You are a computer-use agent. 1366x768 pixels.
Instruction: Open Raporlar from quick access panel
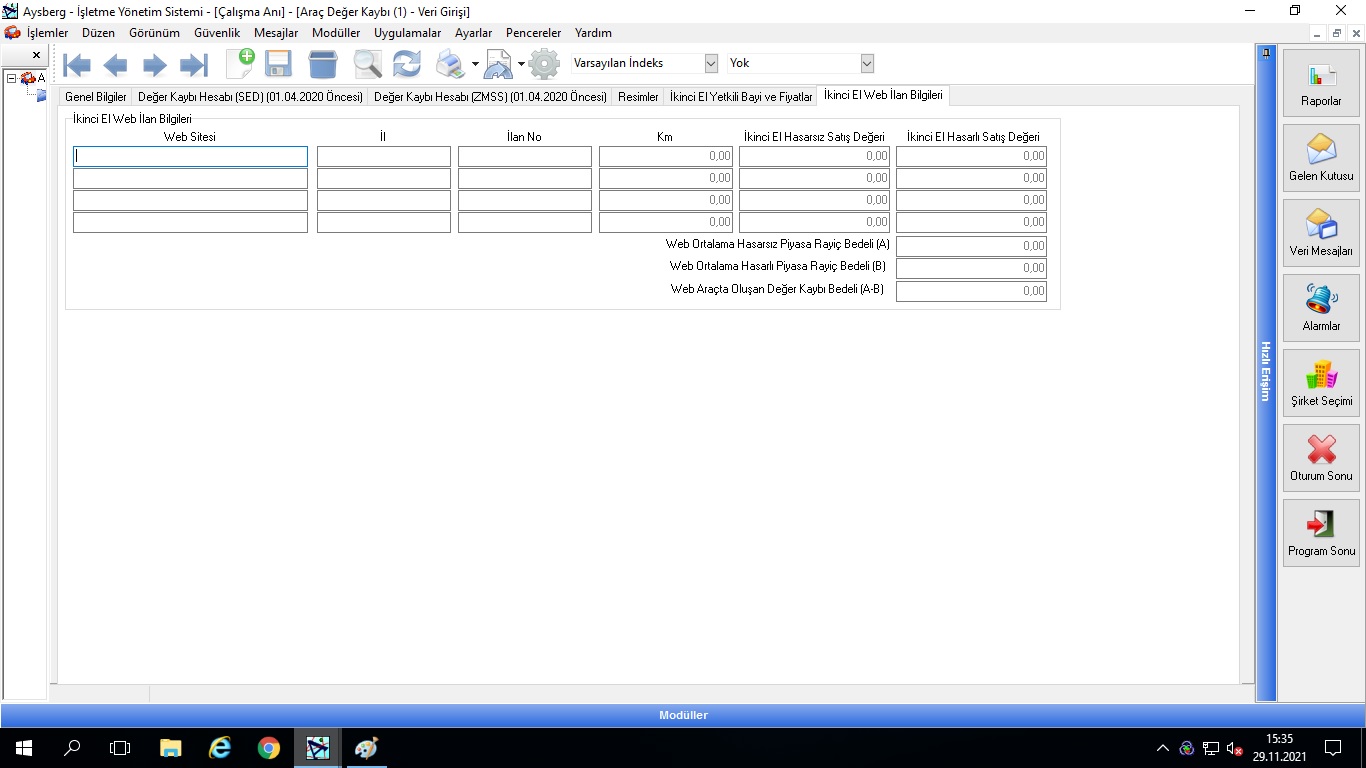click(1321, 83)
